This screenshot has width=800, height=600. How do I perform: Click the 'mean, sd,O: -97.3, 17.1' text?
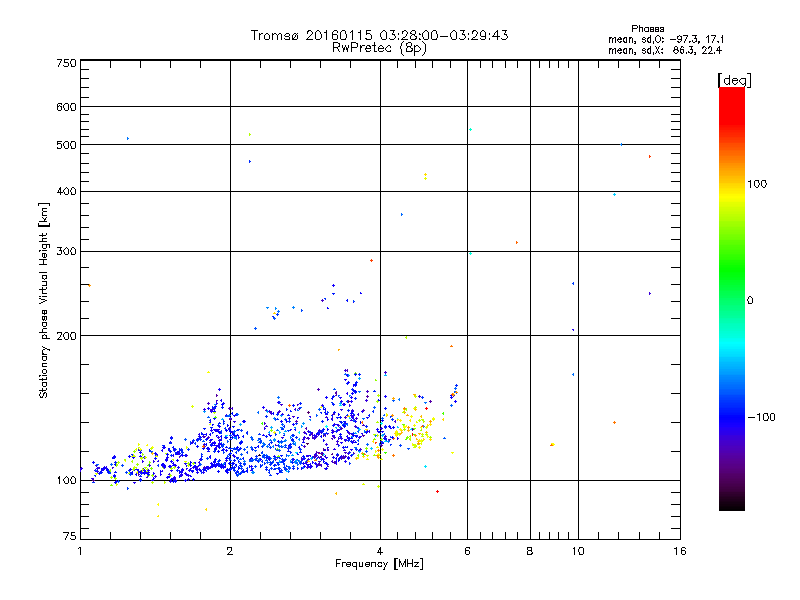pyautogui.click(x=666, y=39)
